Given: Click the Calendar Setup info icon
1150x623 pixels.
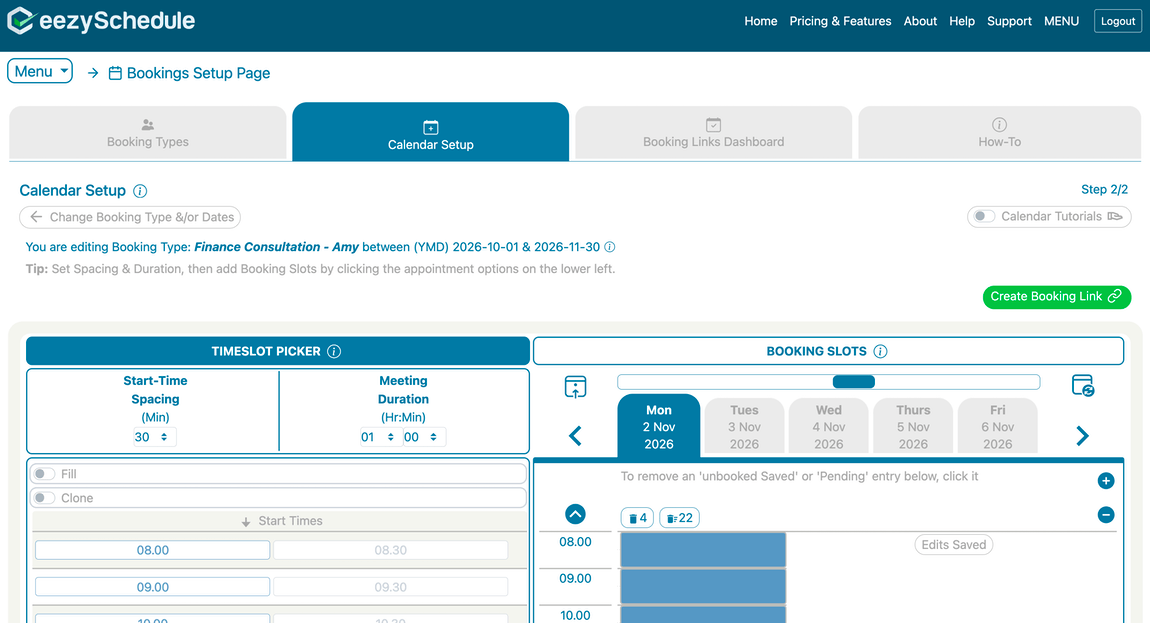Looking at the screenshot, I should click(140, 191).
